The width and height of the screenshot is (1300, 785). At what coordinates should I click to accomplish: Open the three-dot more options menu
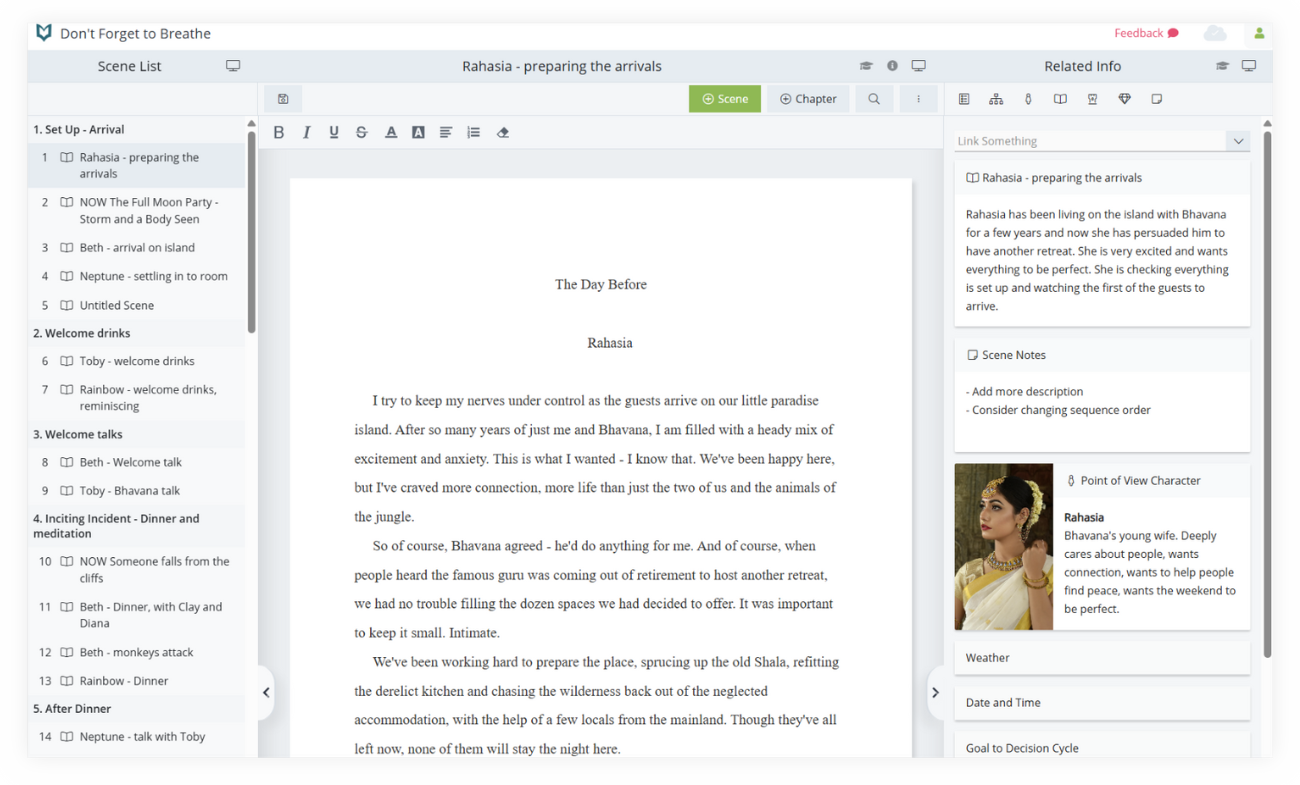[918, 99]
